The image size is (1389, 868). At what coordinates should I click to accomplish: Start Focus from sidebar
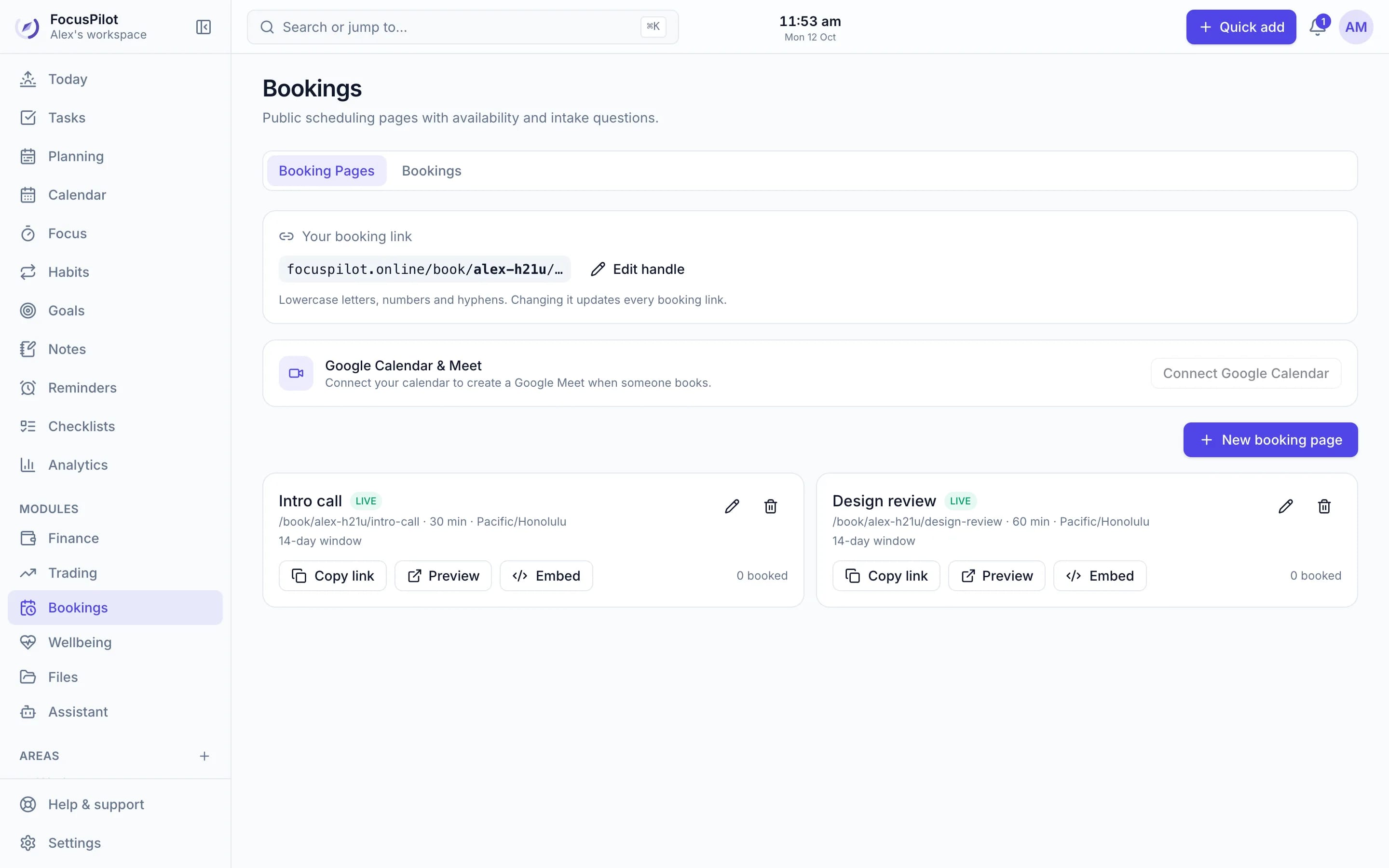115,234
